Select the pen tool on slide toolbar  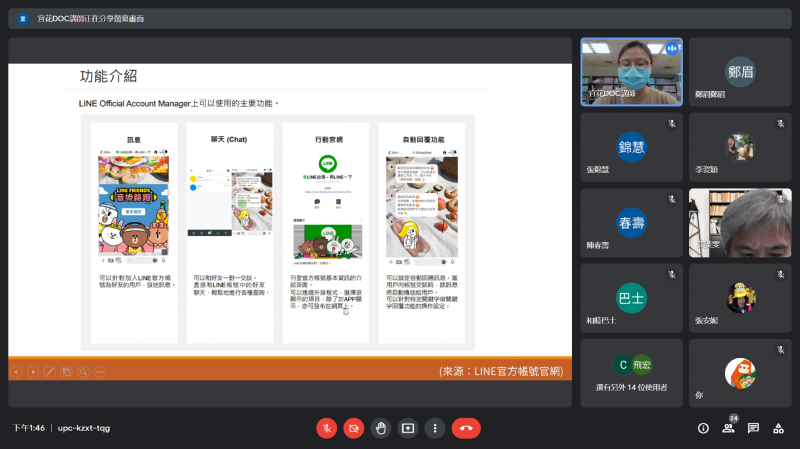(x=50, y=372)
